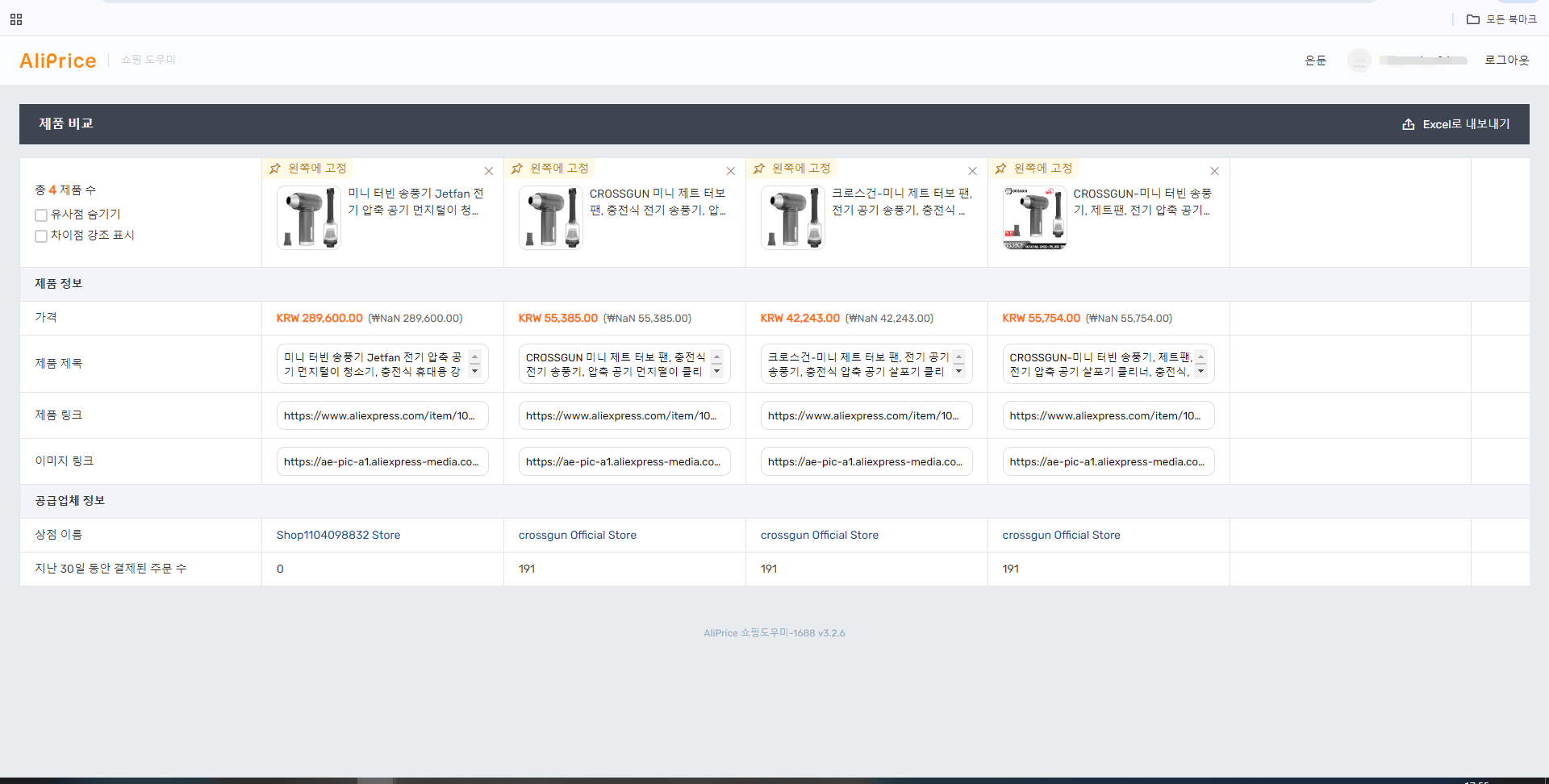Screen dimensions: 1549x784
Task: Open Shop1104098832 Store link
Action: (338, 535)
